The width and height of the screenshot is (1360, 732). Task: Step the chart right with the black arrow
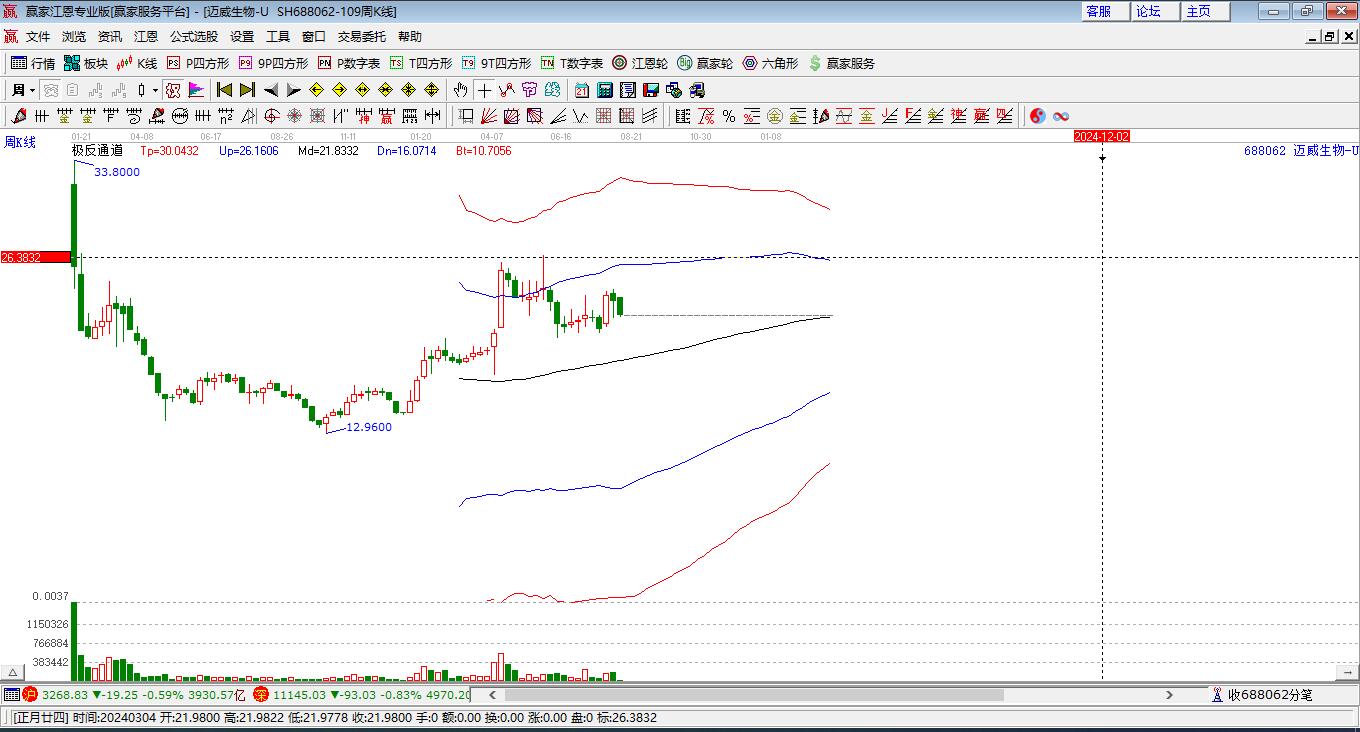[x=293, y=90]
